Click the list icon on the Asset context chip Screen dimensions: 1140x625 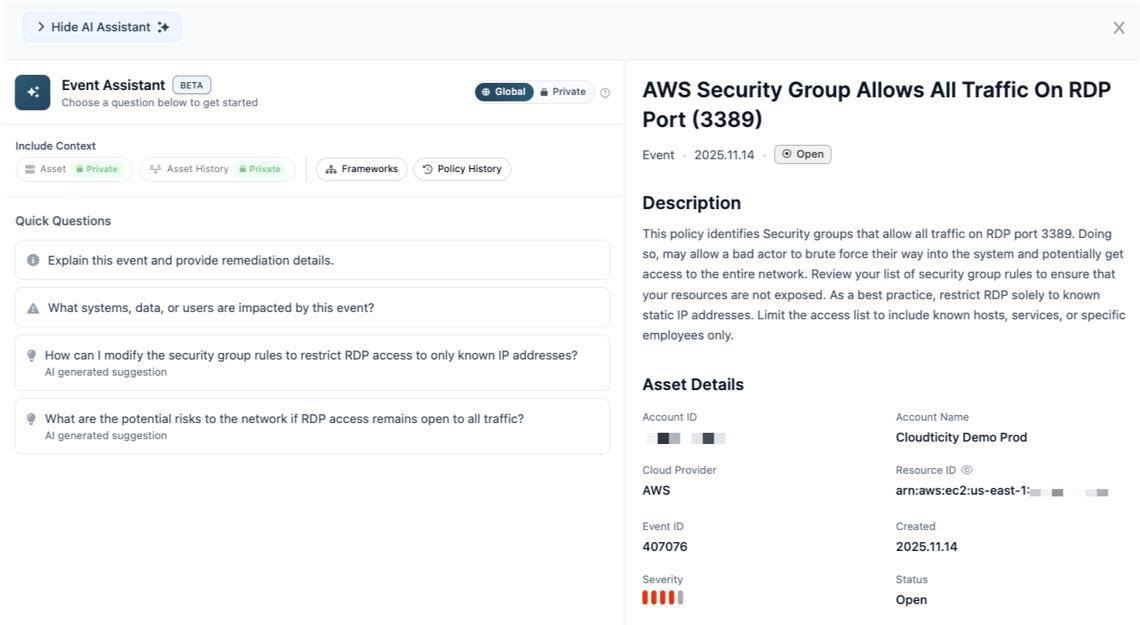tap(29, 169)
